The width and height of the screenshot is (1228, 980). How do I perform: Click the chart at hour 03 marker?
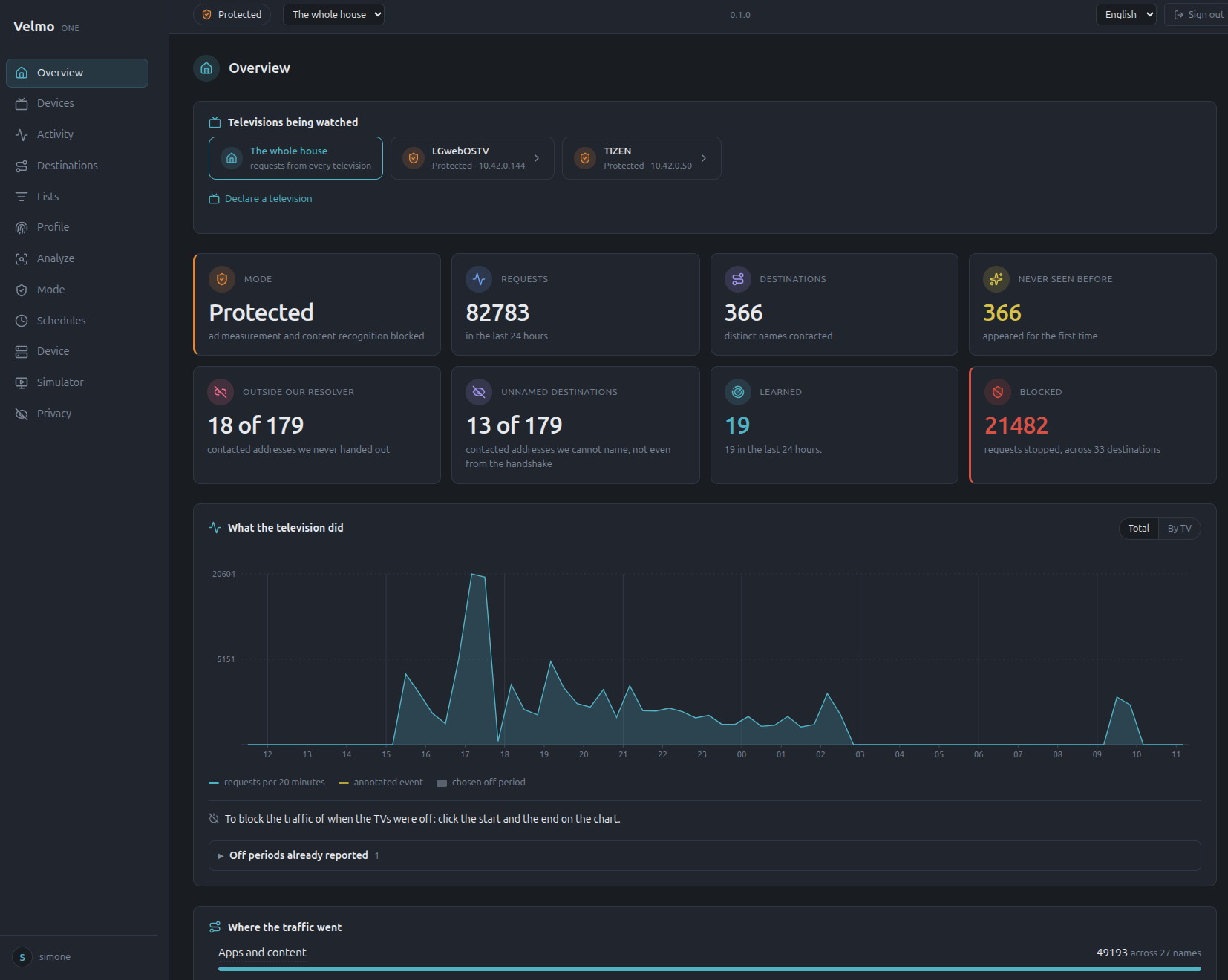(860, 754)
